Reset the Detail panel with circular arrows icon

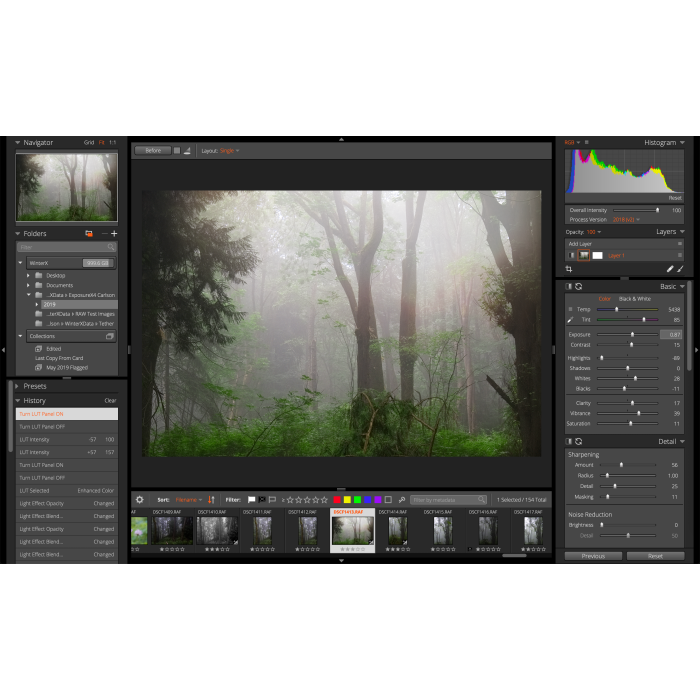[579, 442]
